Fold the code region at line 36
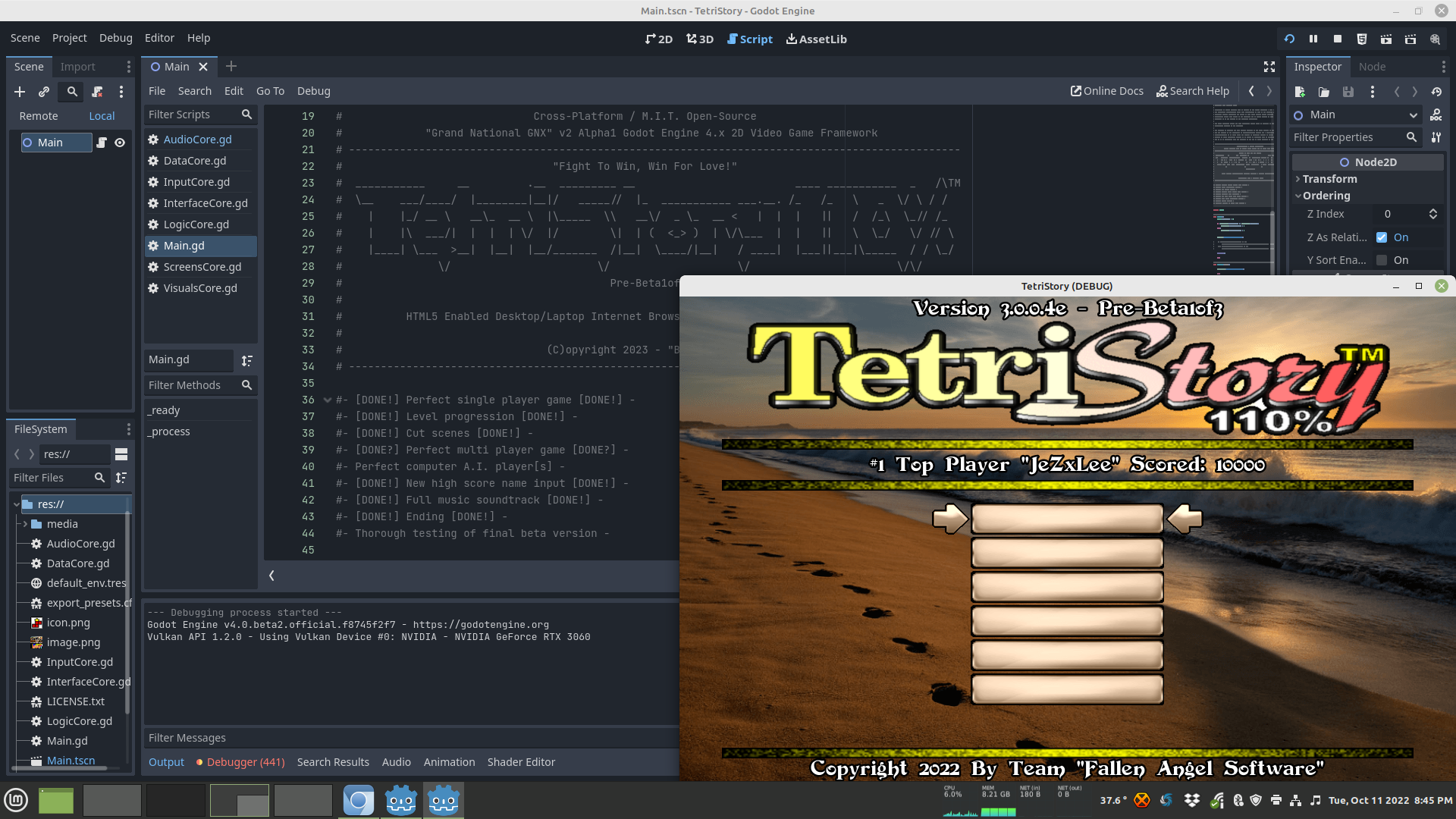The image size is (1456, 819). click(328, 400)
